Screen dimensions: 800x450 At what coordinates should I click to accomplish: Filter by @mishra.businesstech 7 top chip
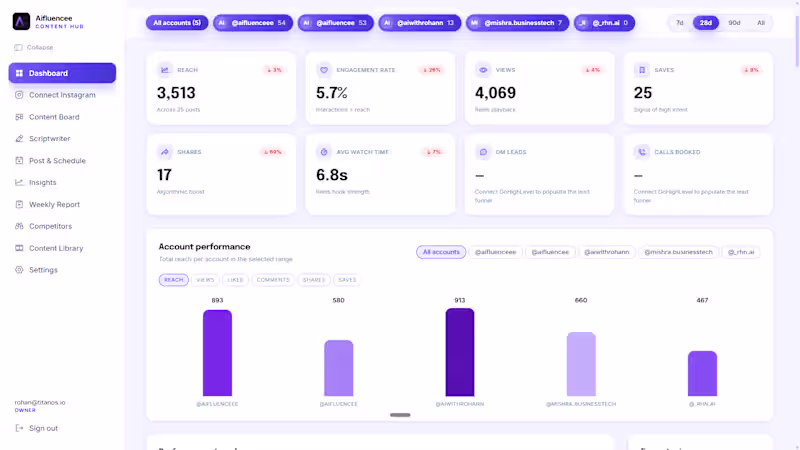click(x=517, y=23)
